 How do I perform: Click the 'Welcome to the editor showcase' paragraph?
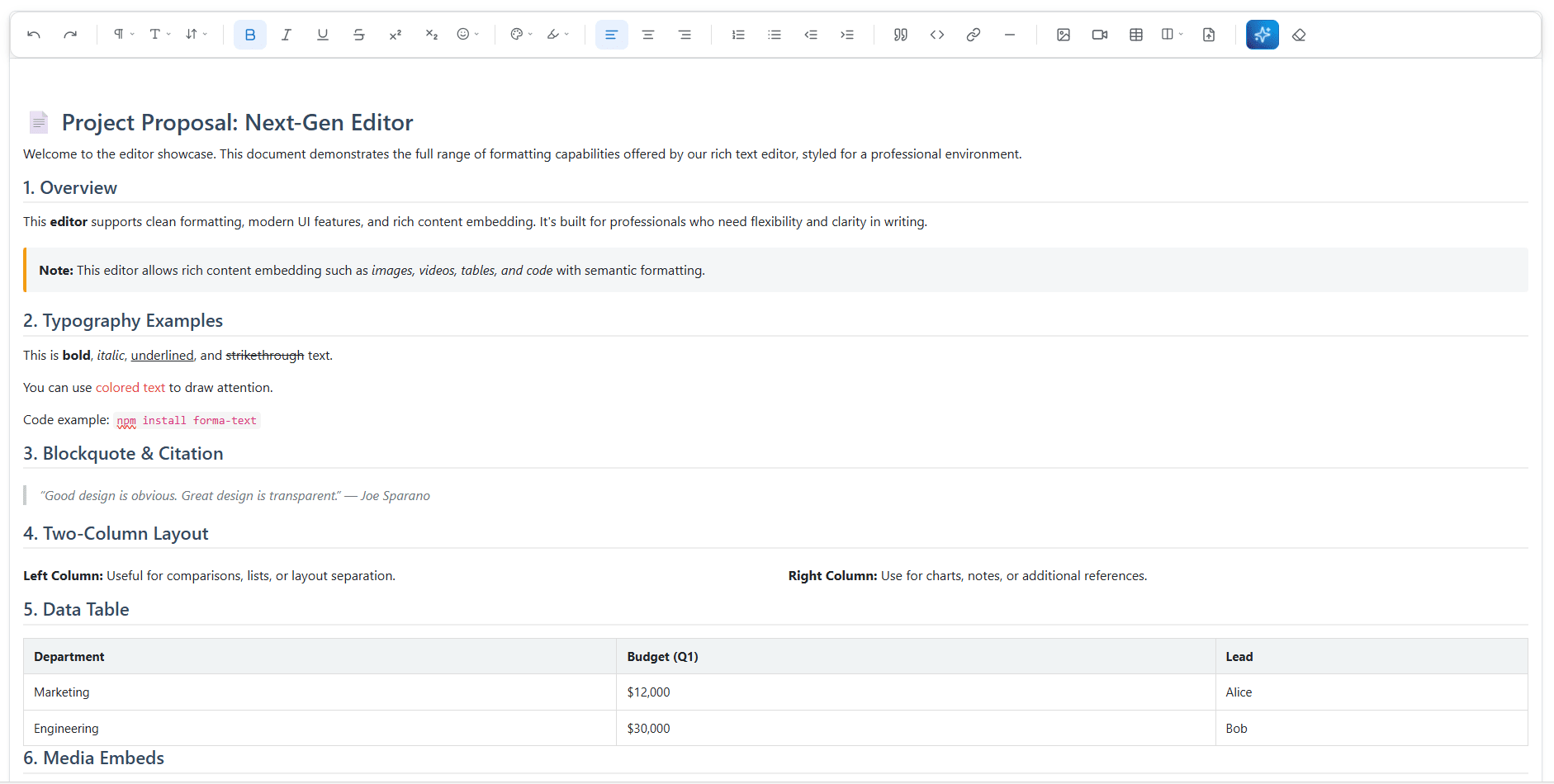coord(523,153)
